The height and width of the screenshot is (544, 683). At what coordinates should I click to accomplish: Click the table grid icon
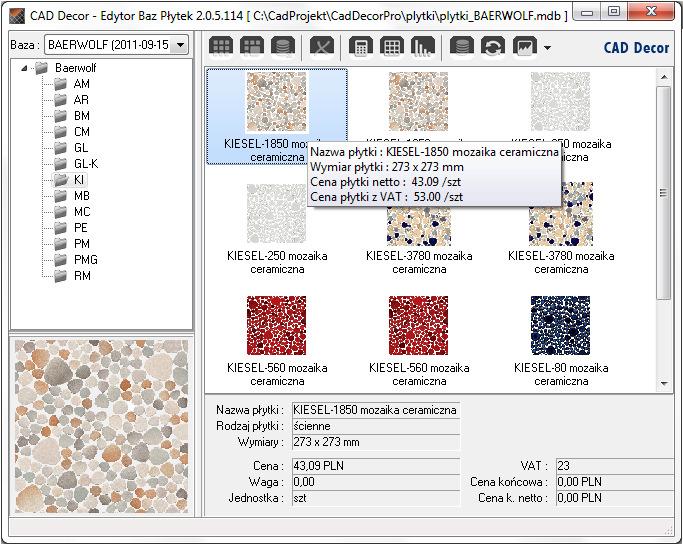[392, 46]
